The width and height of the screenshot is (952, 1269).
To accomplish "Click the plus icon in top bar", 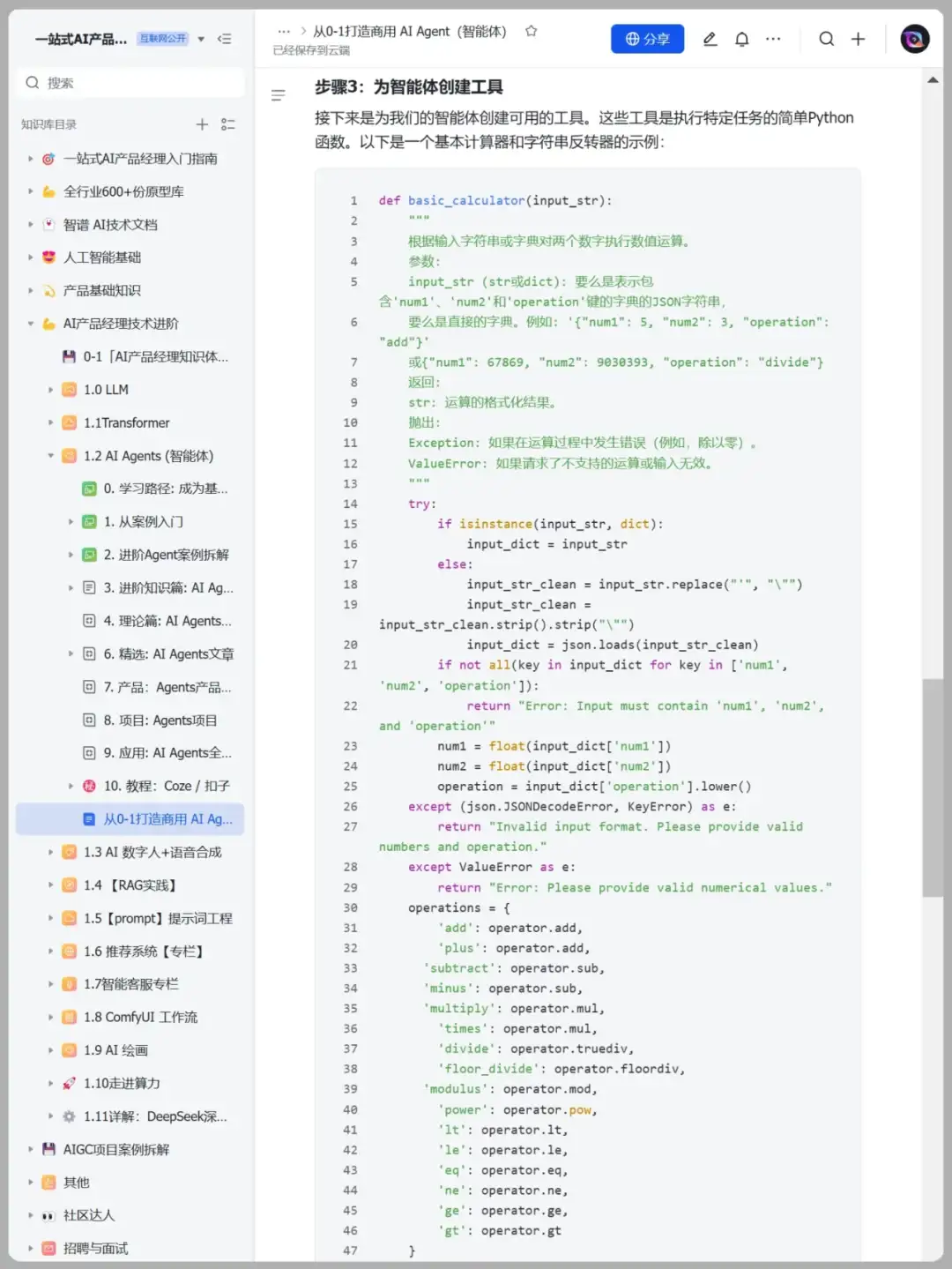I will [x=858, y=39].
